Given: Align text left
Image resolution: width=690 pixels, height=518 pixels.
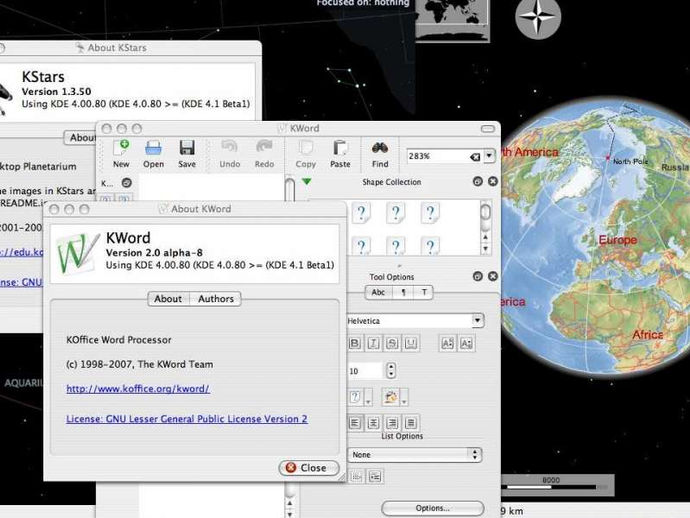Looking at the screenshot, I should pos(355,423).
